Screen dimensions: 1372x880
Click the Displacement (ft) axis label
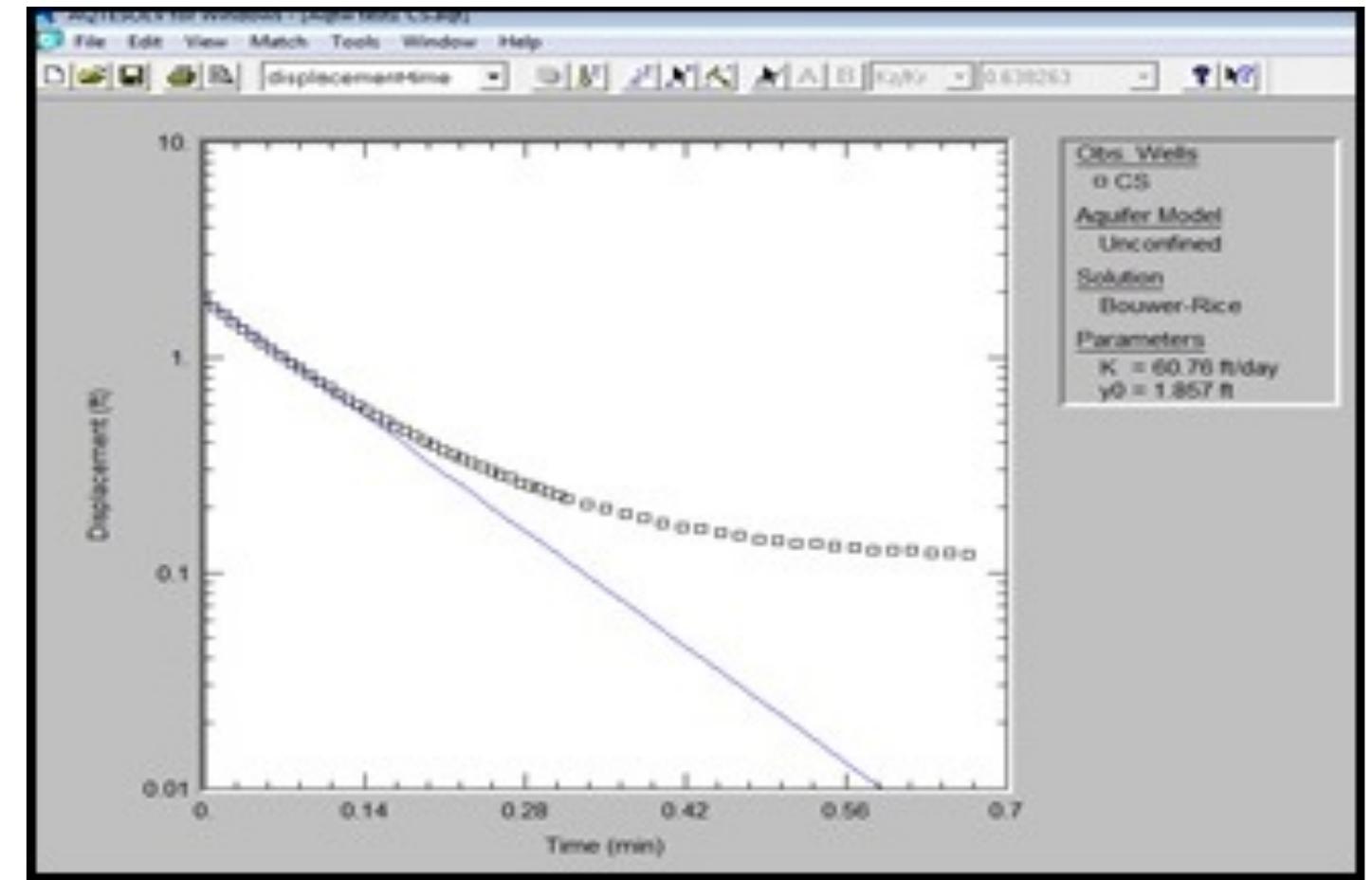[99, 465]
